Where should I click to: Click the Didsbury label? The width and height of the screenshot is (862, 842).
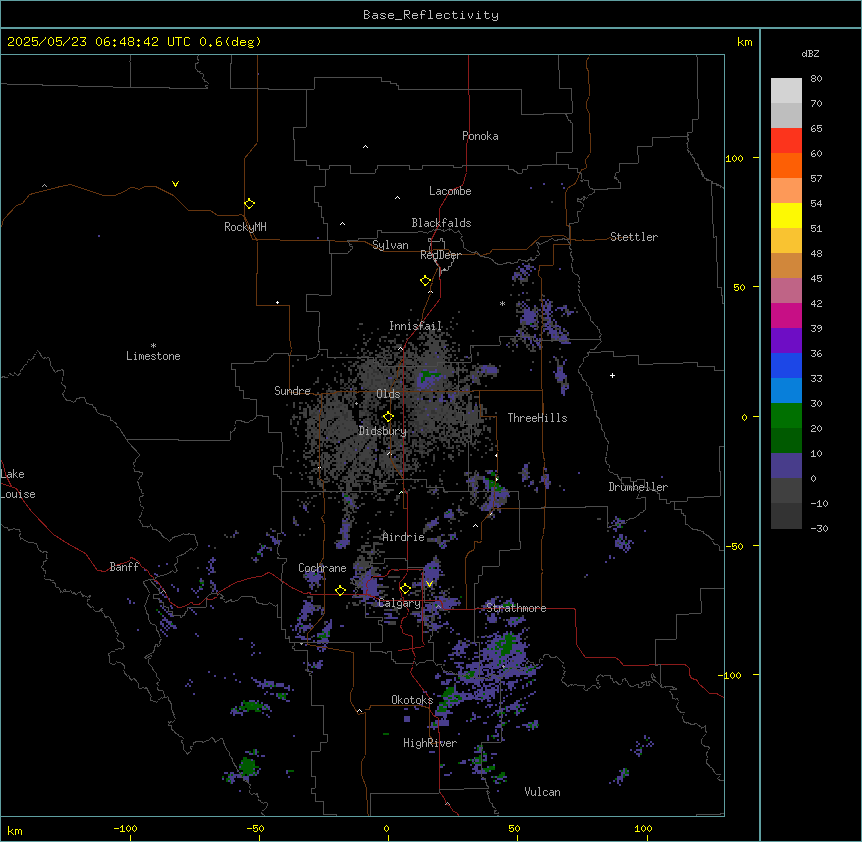tap(383, 431)
